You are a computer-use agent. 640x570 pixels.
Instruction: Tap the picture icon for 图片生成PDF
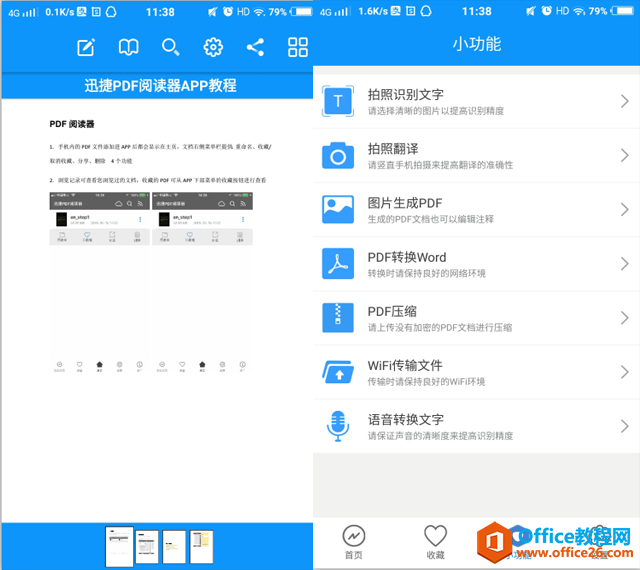pos(338,209)
